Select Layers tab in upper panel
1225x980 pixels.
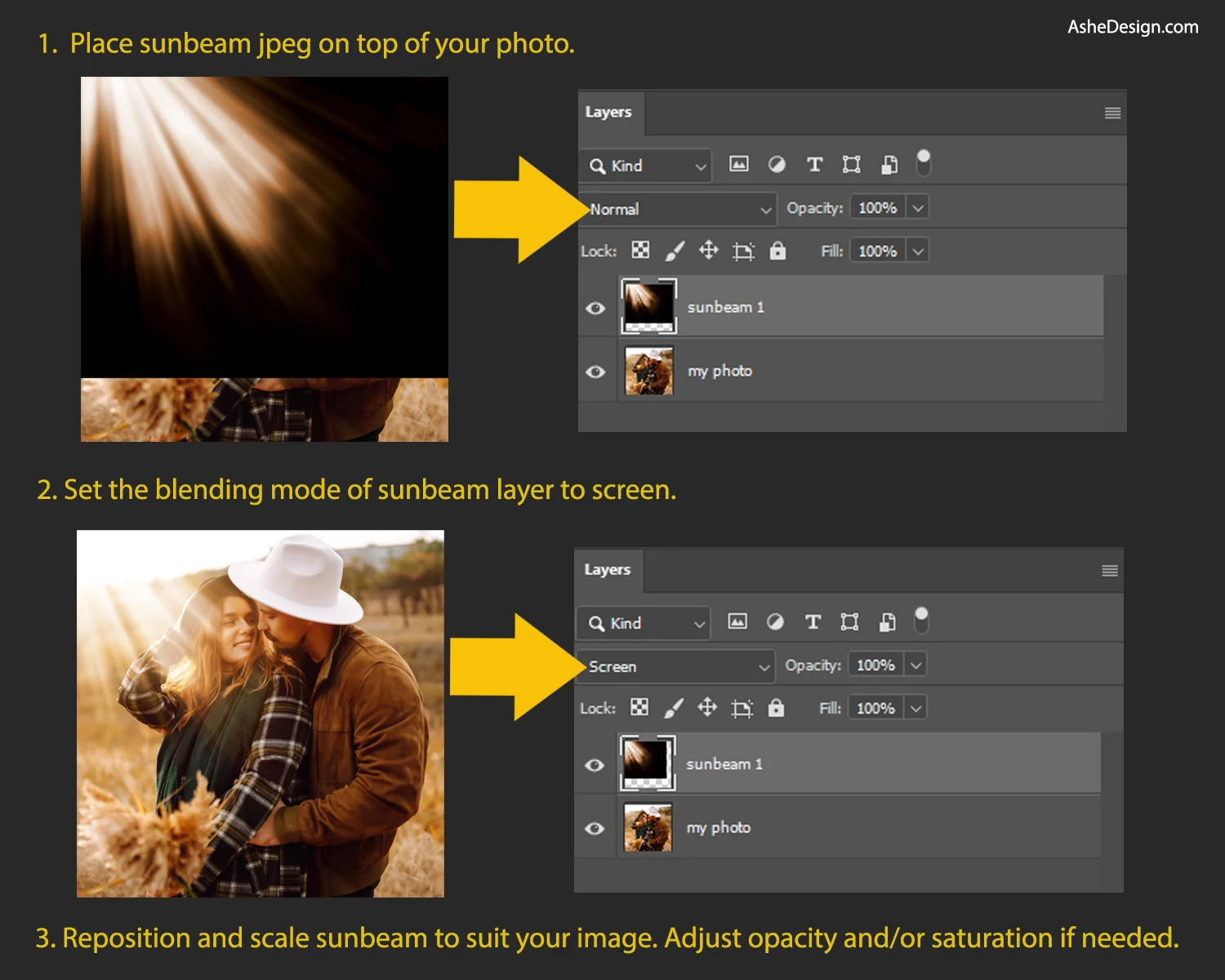click(x=609, y=112)
